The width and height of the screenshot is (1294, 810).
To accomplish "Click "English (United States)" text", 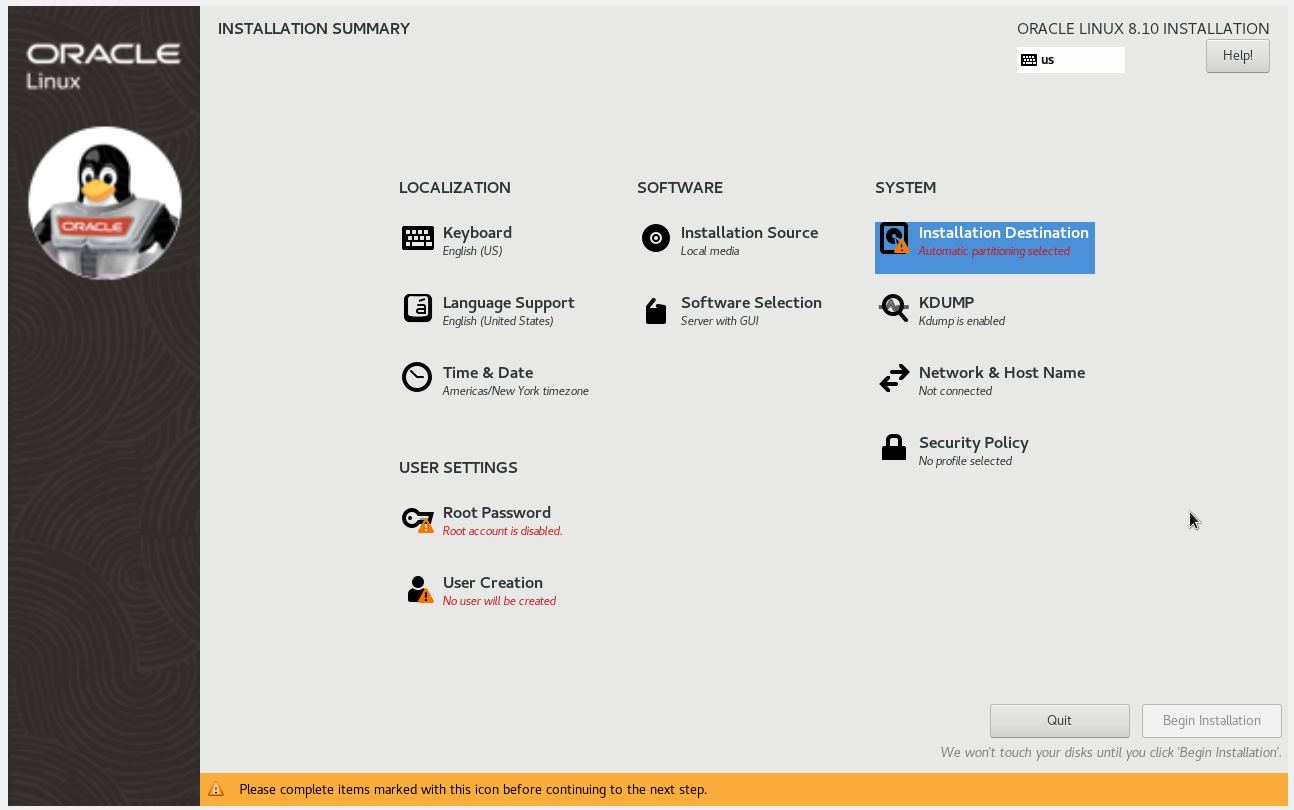I will pyautogui.click(x=498, y=322).
